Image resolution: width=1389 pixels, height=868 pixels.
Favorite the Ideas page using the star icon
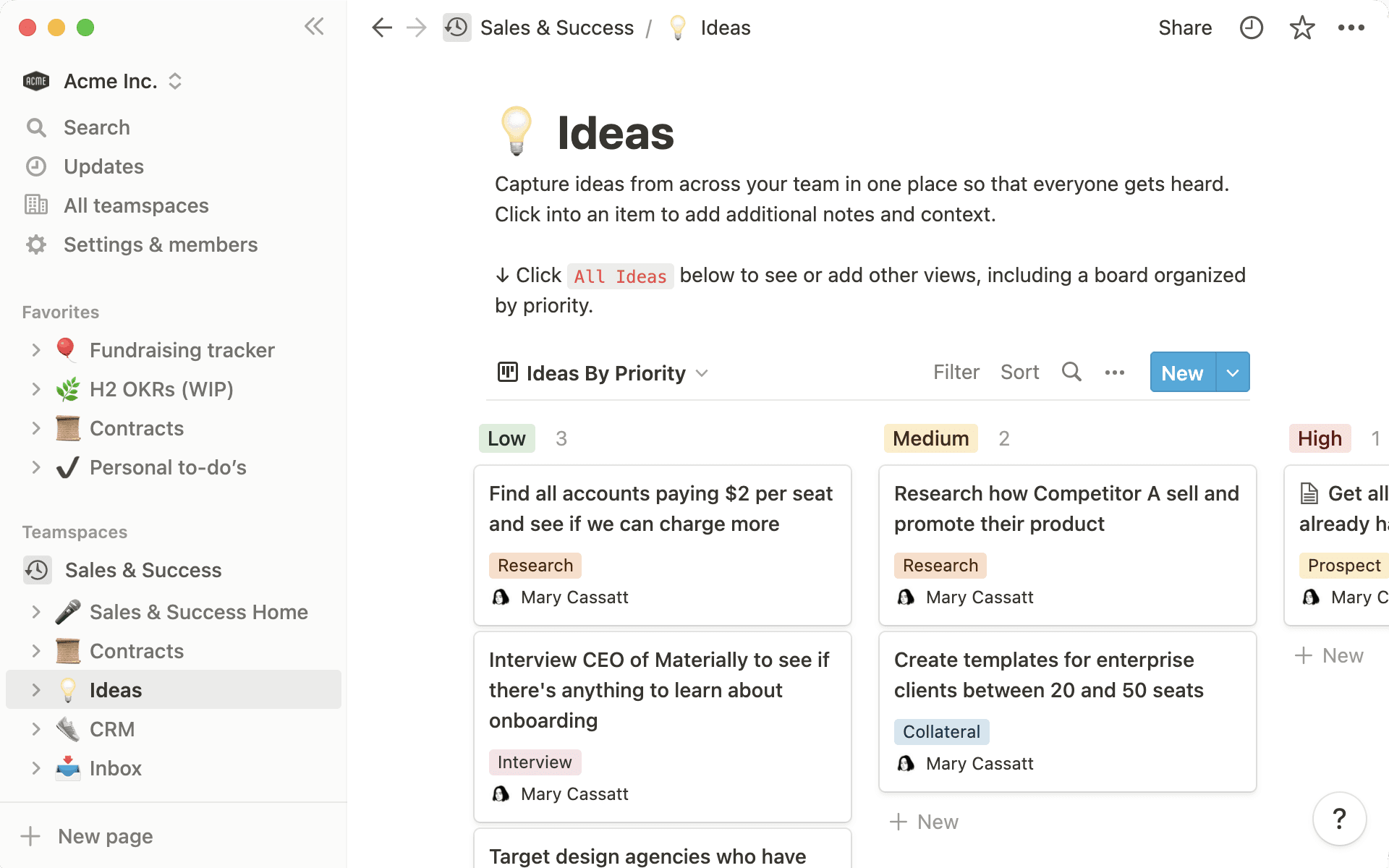[1301, 27]
